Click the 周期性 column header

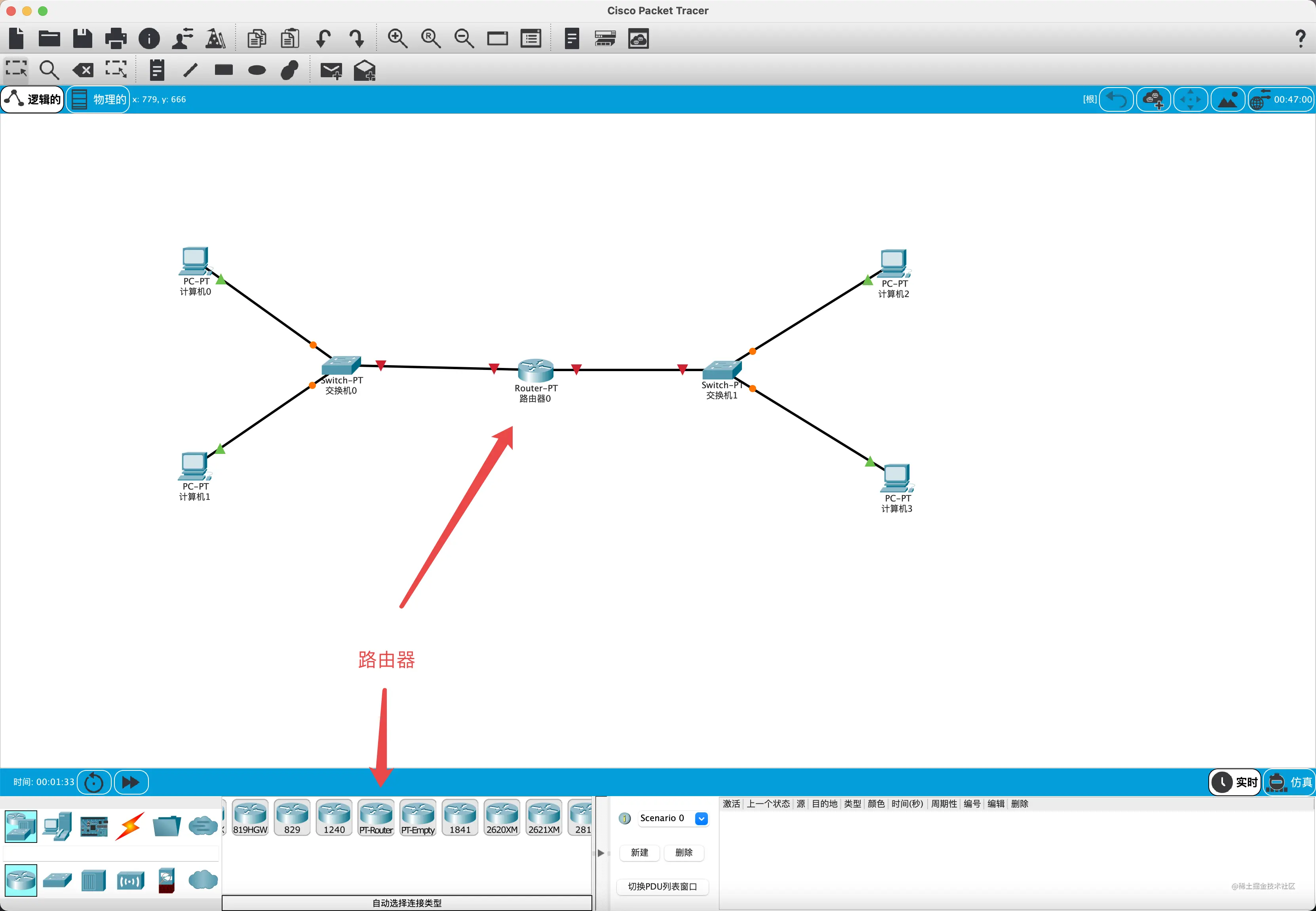[x=944, y=804]
